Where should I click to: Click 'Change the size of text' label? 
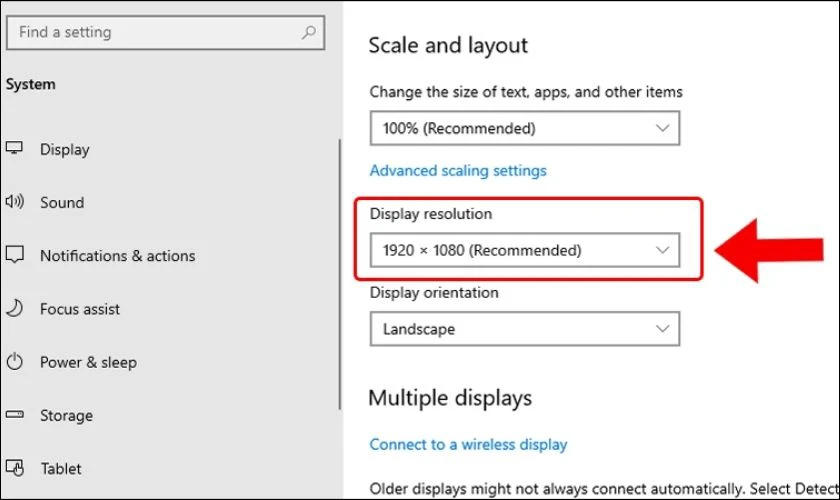click(x=526, y=92)
